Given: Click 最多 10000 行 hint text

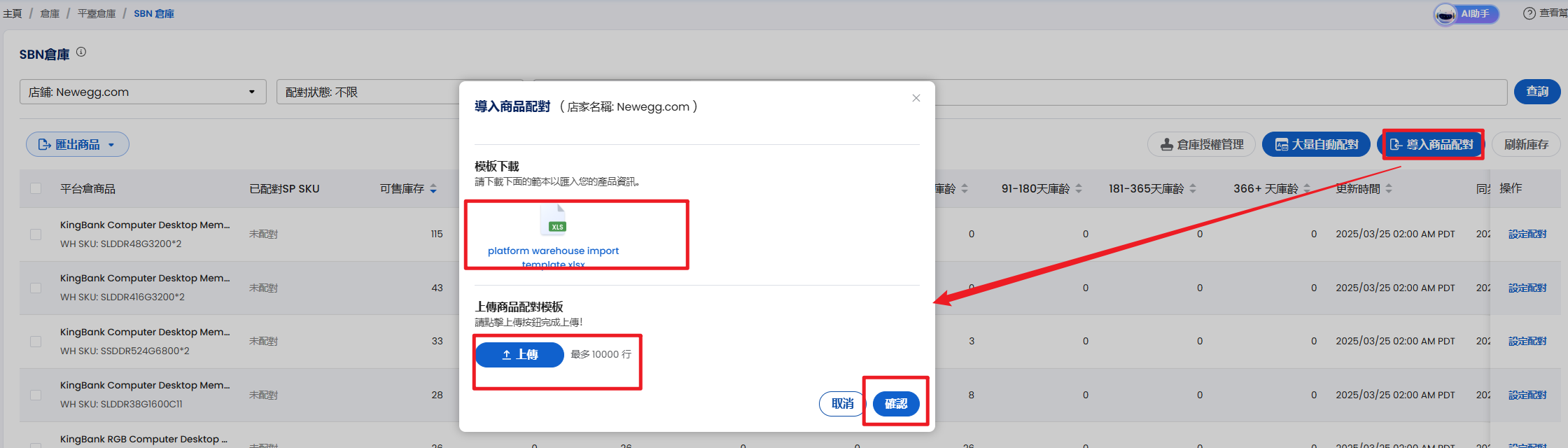Looking at the screenshot, I should (x=601, y=354).
